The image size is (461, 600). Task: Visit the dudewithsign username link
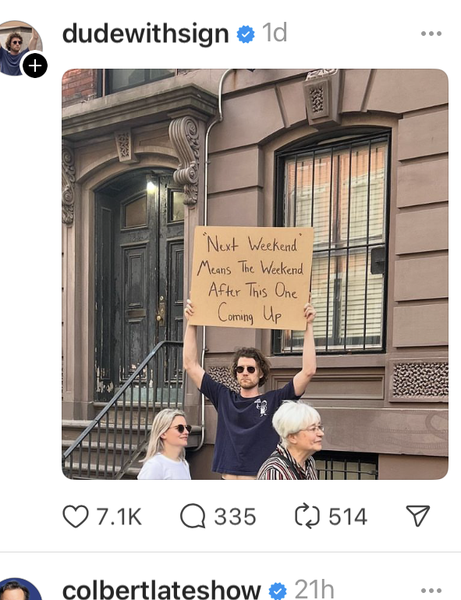click(145, 34)
